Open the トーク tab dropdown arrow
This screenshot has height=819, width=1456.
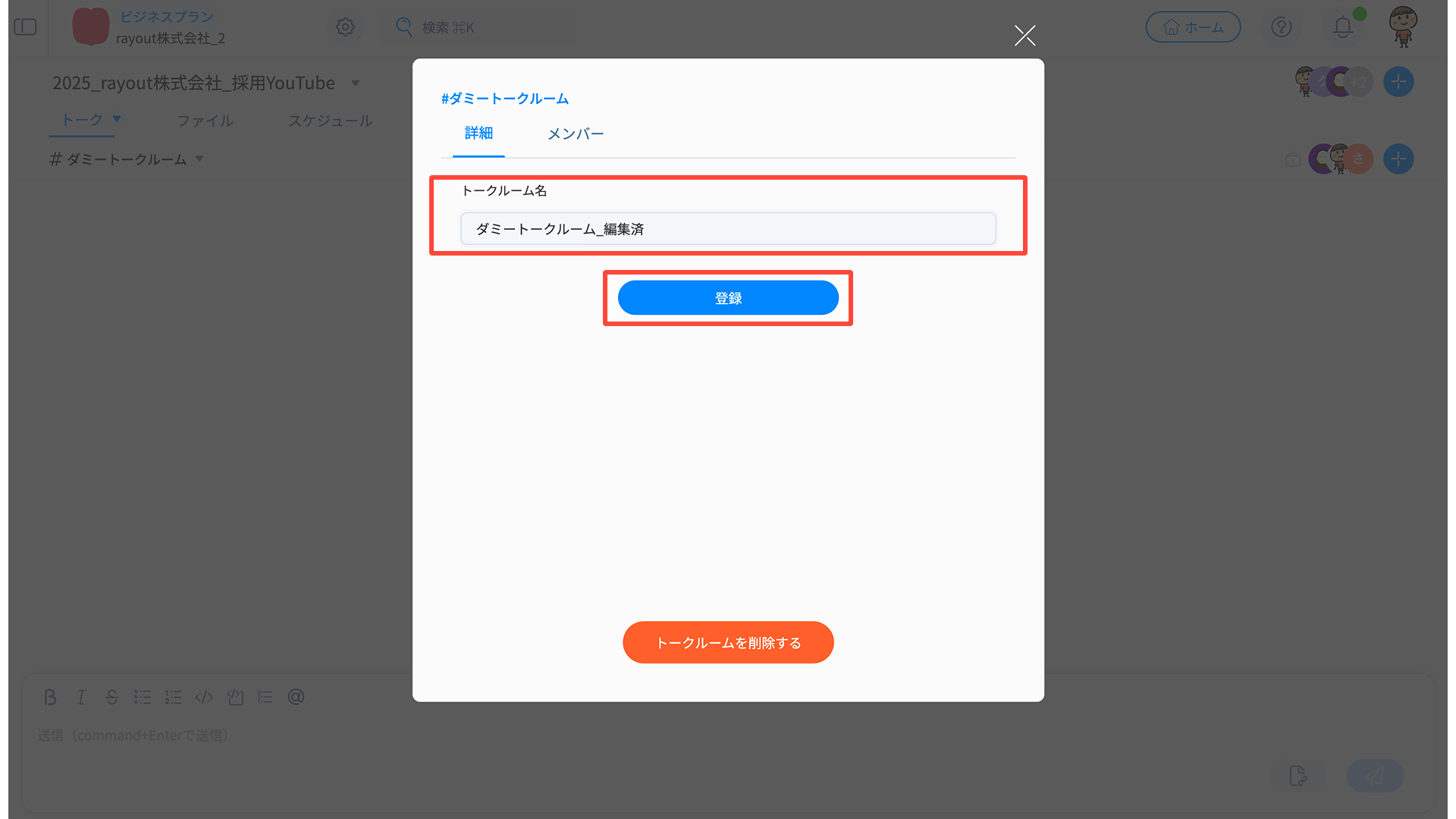(117, 119)
